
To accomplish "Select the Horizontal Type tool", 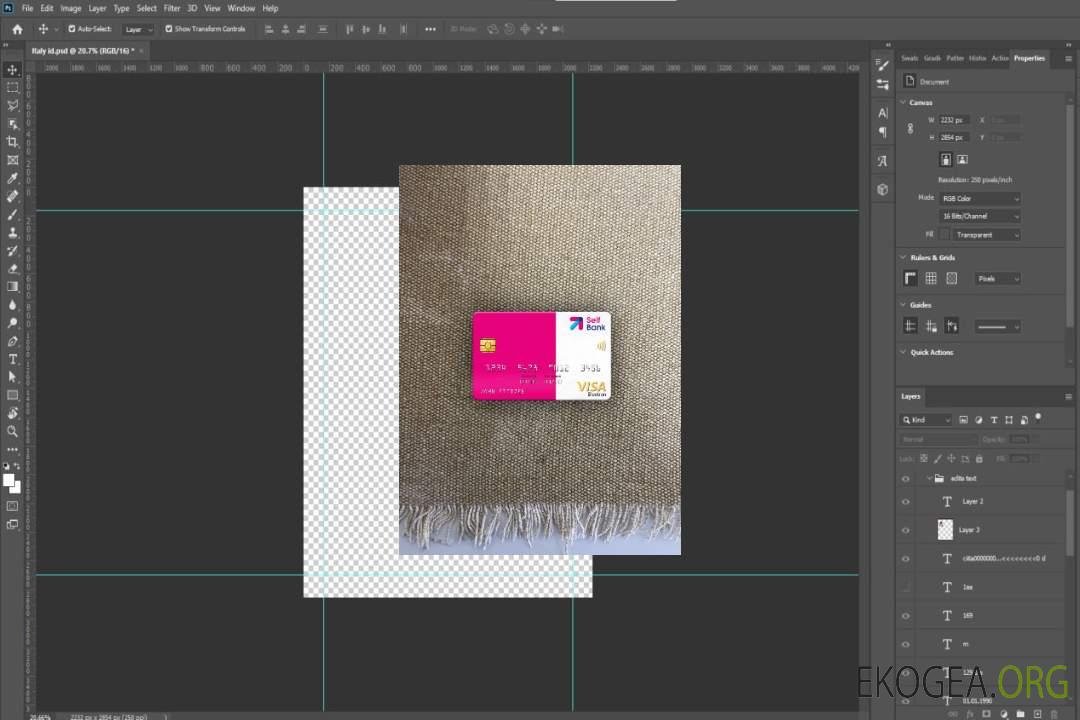I will click(x=13, y=359).
